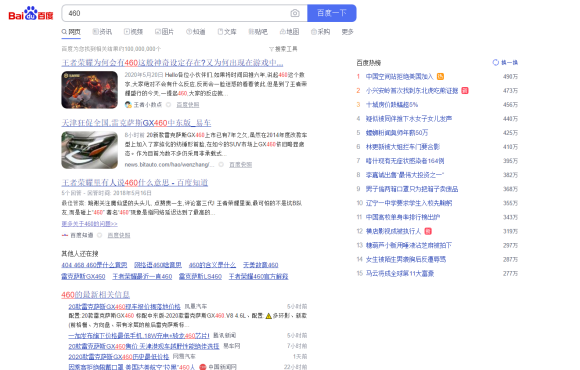Image resolution: width=580 pixels, height=370 pixels.
Task: Open the 王者荣耀为何会有460 result title
Action: pyautogui.click(x=172, y=63)
